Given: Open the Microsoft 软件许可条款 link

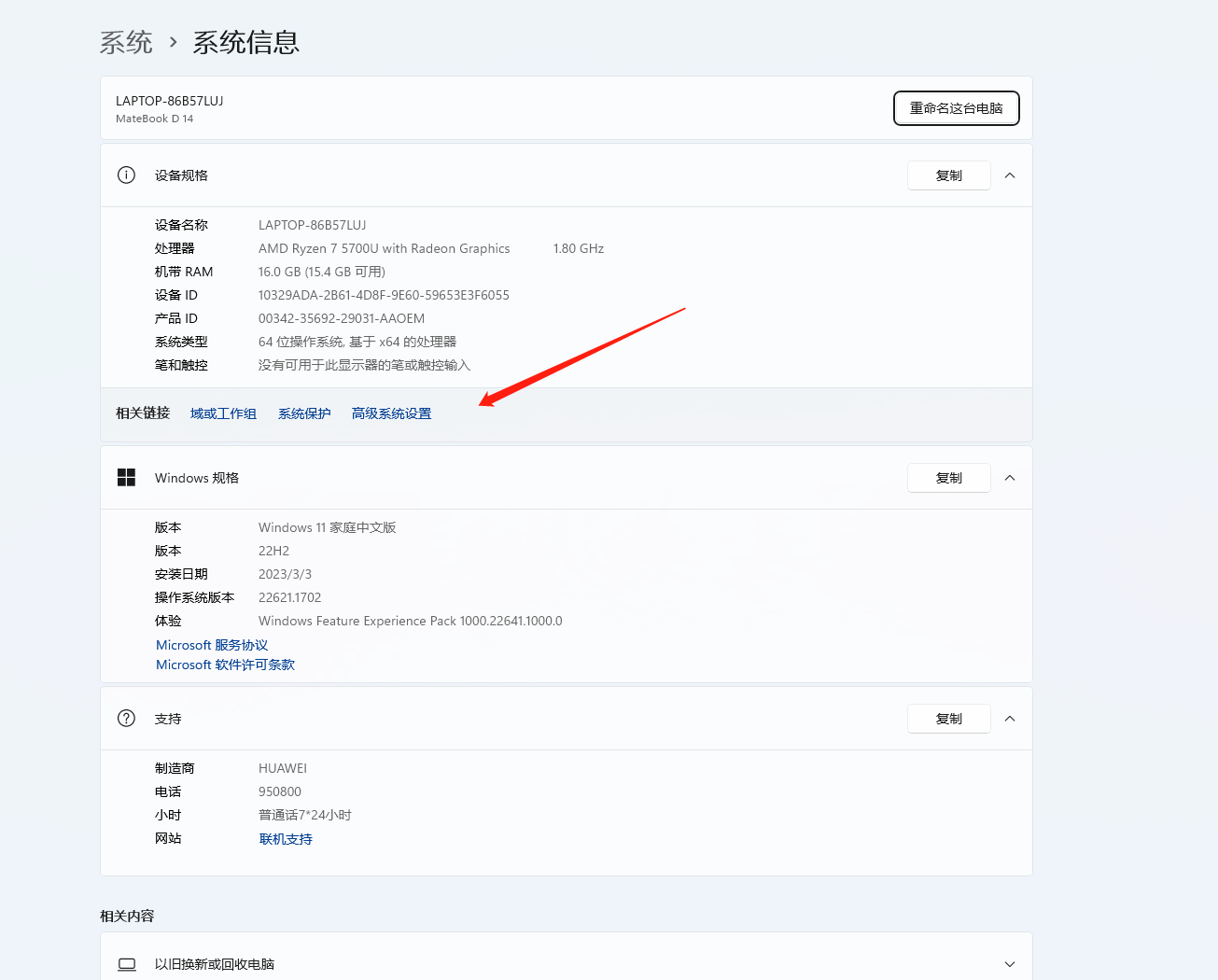Looking at the screenshot, I should coord(225,665).
